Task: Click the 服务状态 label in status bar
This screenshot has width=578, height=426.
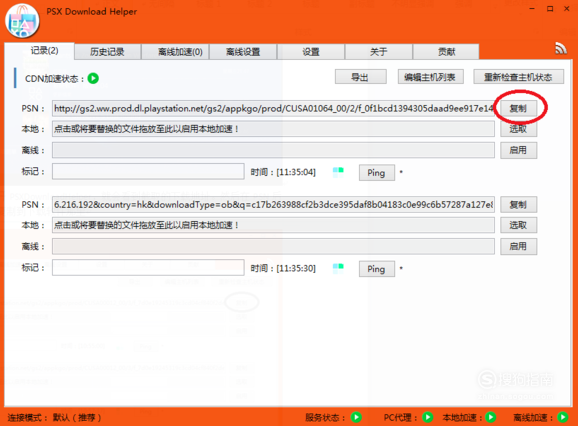Action: point(325,417)
